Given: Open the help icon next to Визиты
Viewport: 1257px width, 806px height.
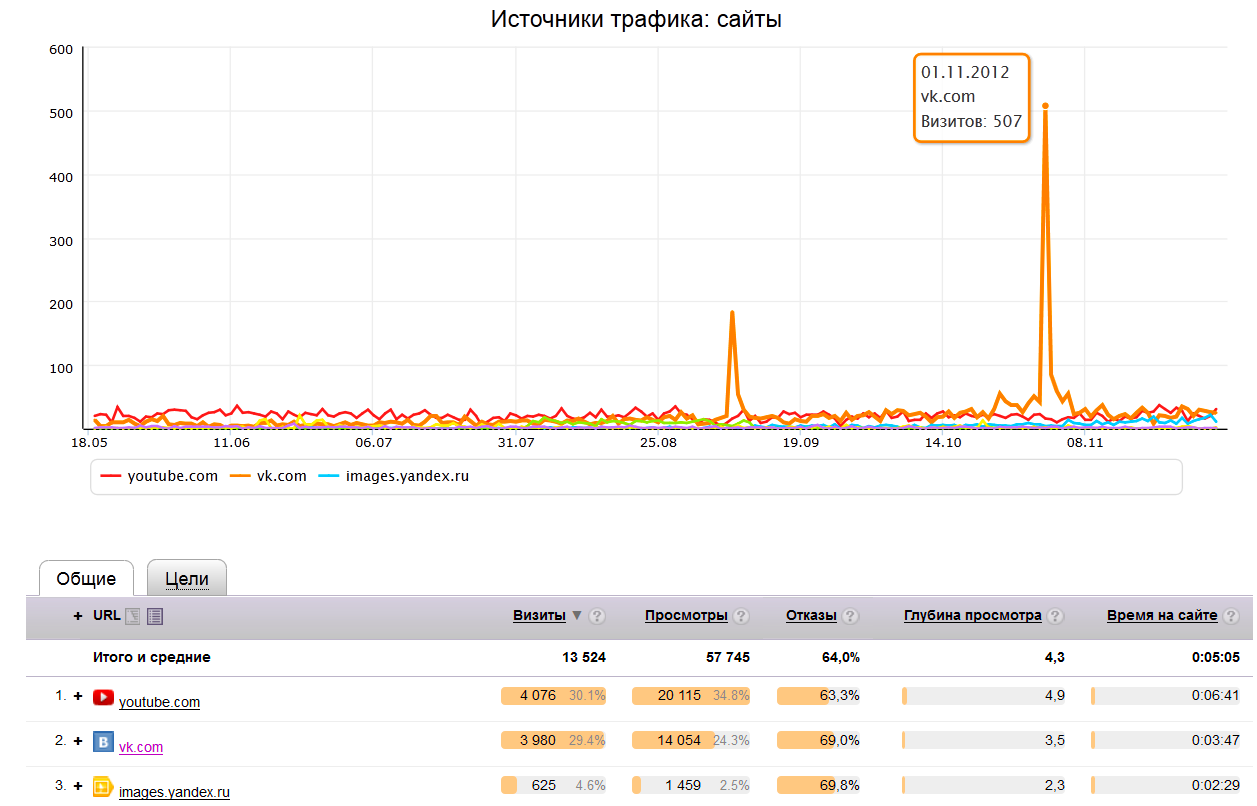Looking at the screenshot, I should coord(597,616).
